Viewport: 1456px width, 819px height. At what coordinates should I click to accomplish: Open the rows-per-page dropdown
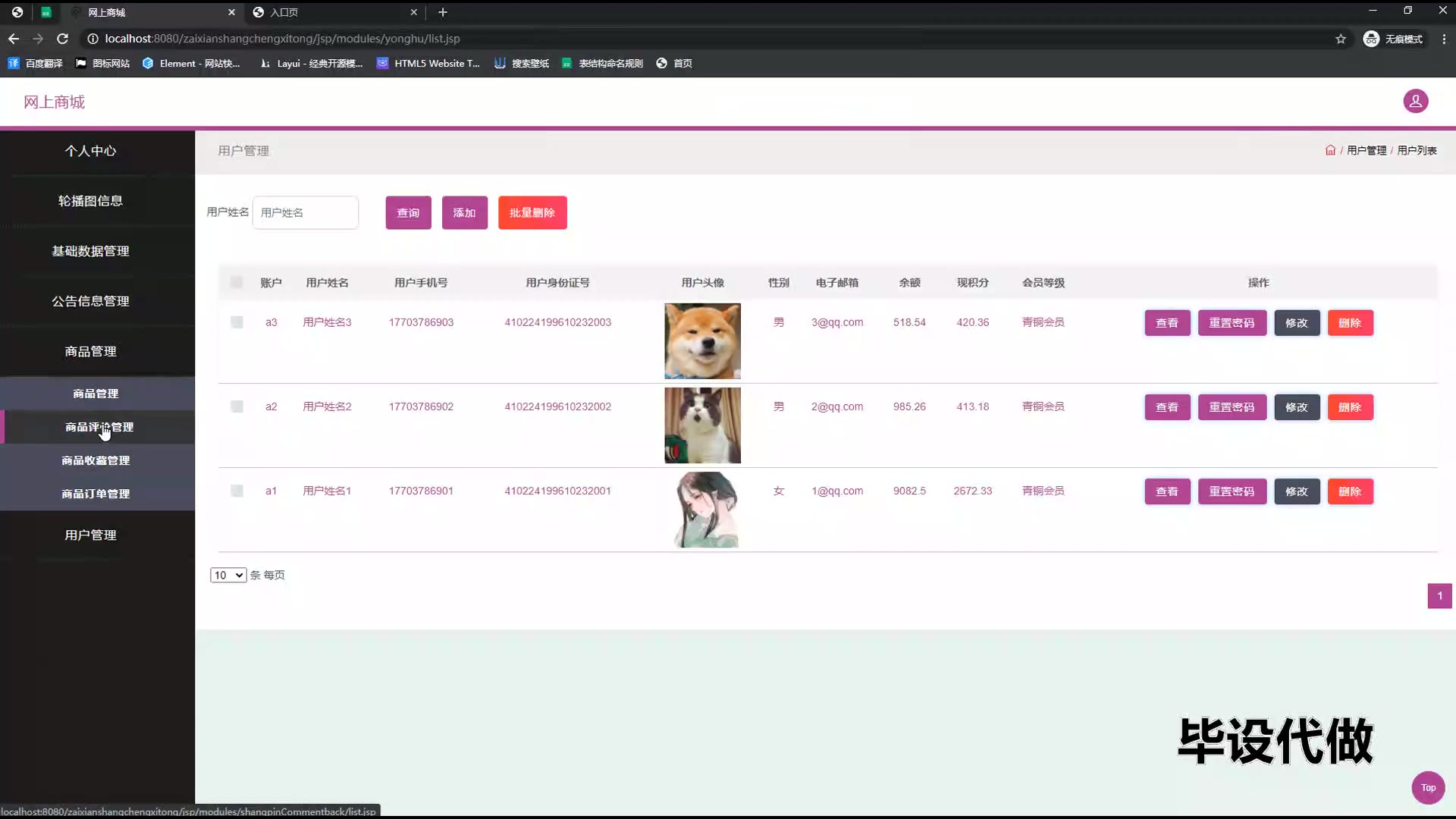click(x=228, y=575)
